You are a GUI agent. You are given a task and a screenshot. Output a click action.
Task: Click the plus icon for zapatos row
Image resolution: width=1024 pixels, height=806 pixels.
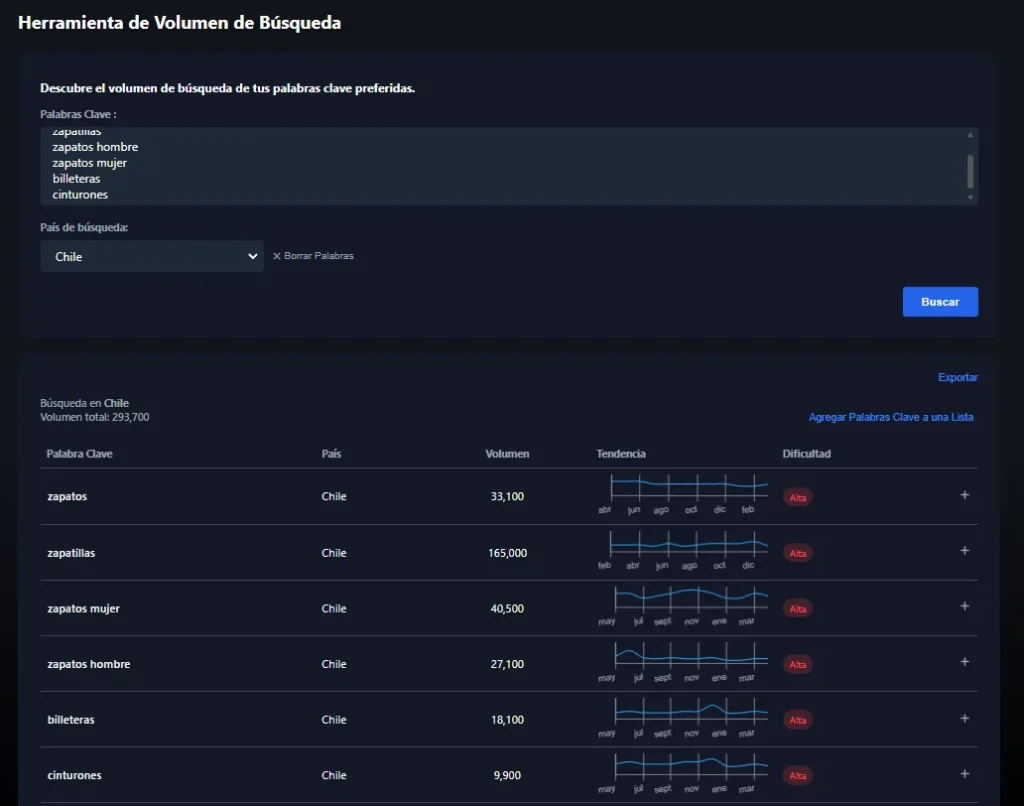[x=964, y=495]
